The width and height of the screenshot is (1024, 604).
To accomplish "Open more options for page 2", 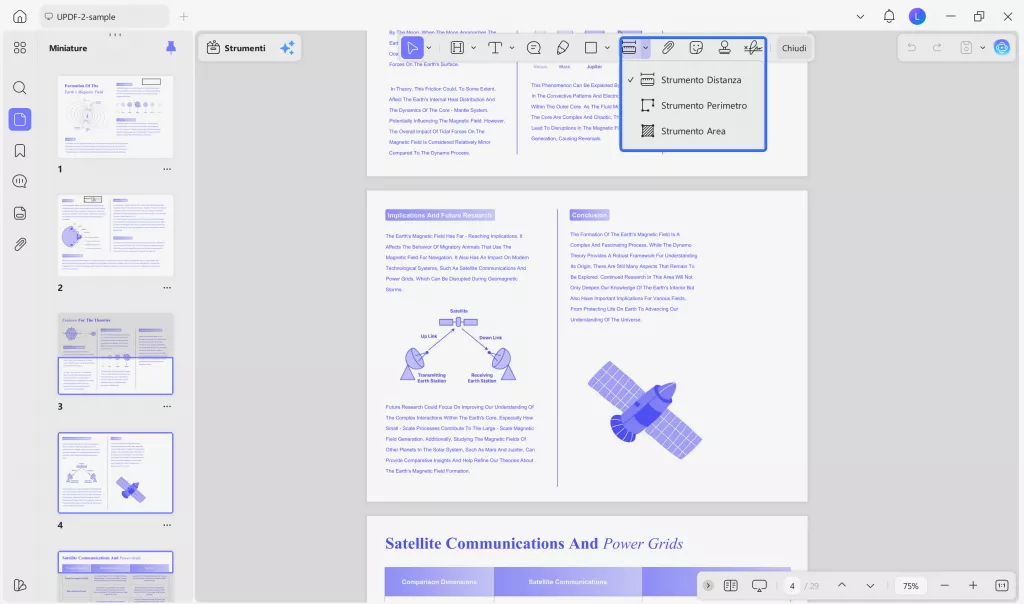I will 167,288.
